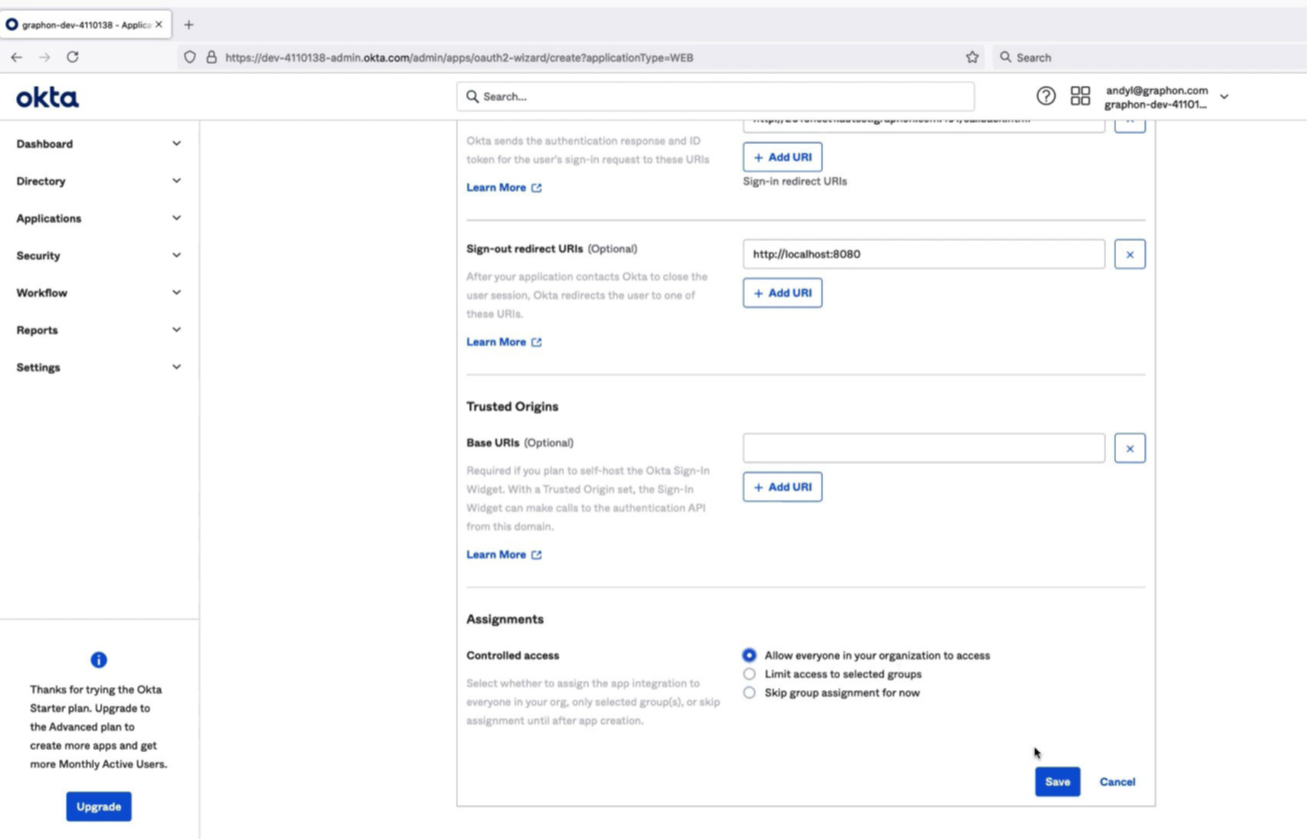Expand the Reports menu chevron
Viewport: 1307px width, 839px height.
click(x=177, y=330)
